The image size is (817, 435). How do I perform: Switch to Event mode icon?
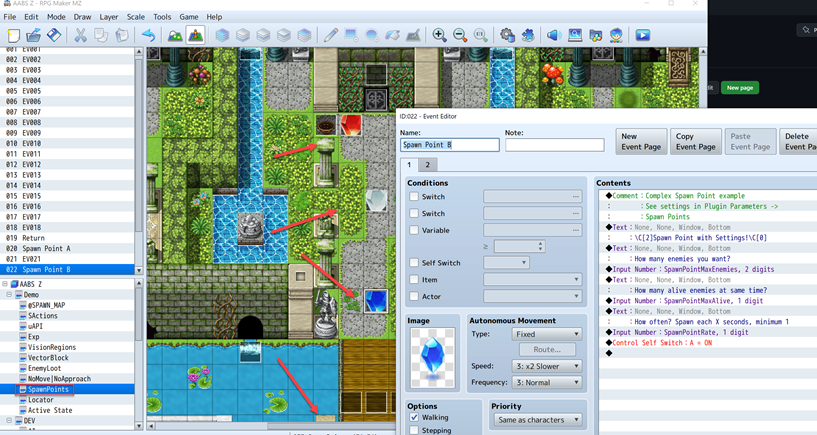click(195, 35)
